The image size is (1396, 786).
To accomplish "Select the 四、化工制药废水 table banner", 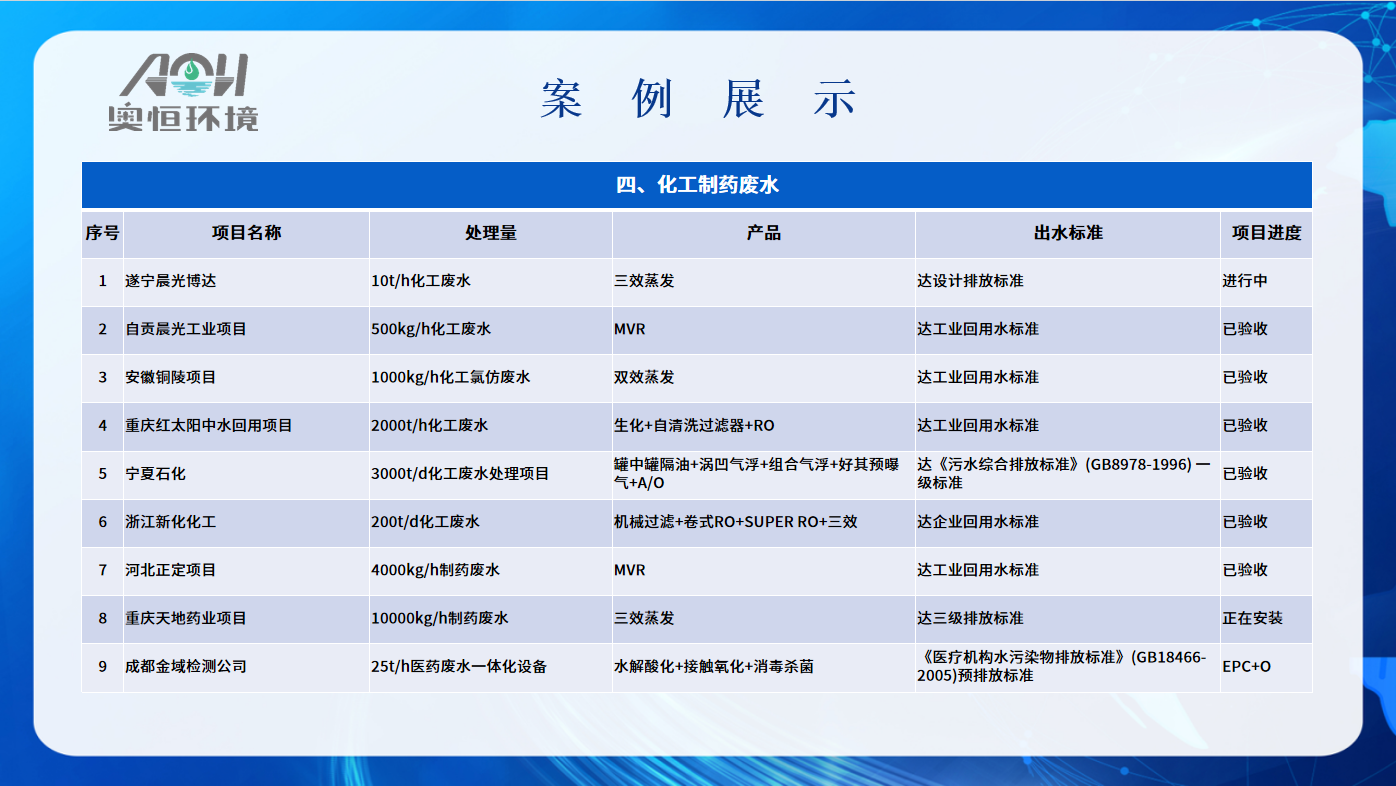I will click(x=697, y=185).
